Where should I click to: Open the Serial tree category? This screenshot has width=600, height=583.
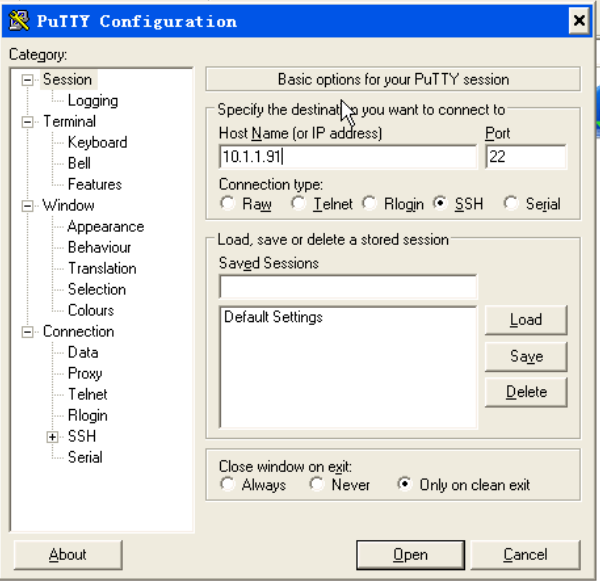pos(85,458)
